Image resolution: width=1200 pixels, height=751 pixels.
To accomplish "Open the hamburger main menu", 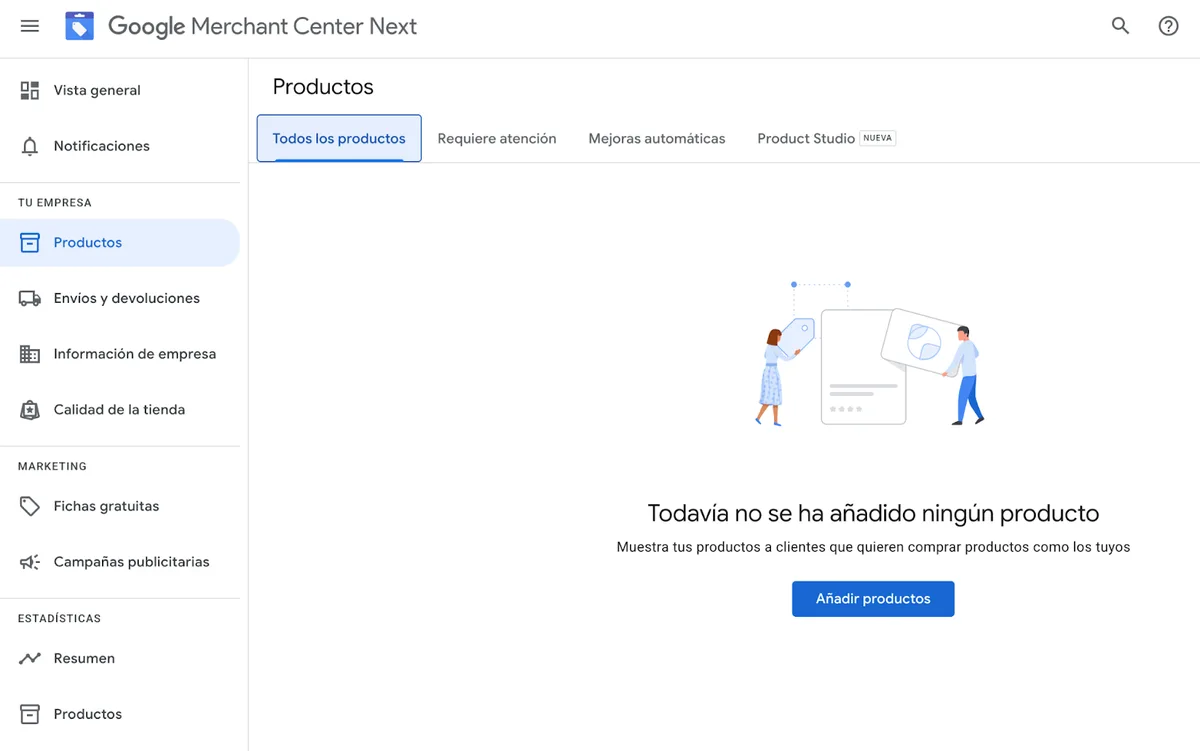I will [30, 26].
